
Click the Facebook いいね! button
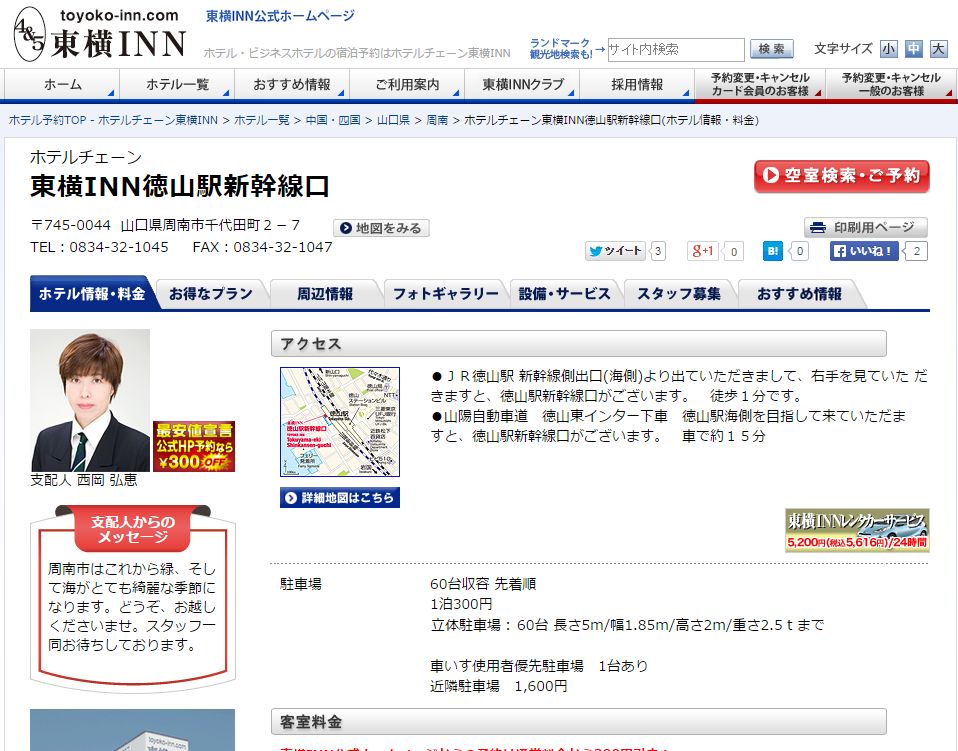click(x=864, y=251)
